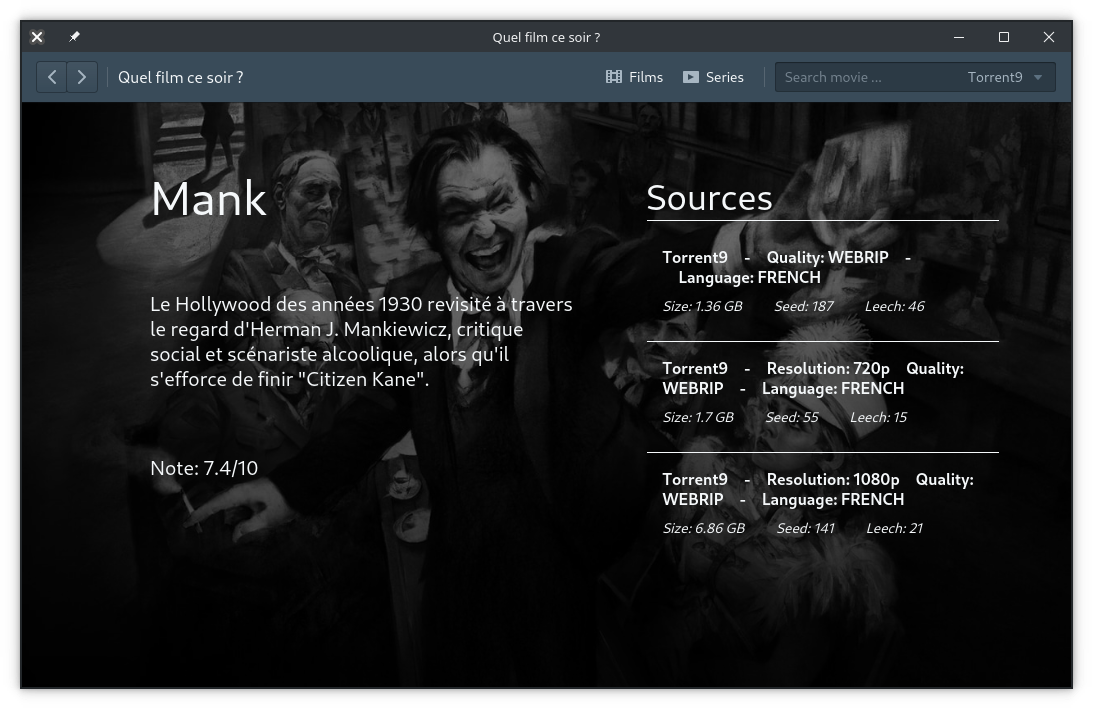
Task: Open the Torrent9 provider dropdown
Action: tap(1004, 77)
